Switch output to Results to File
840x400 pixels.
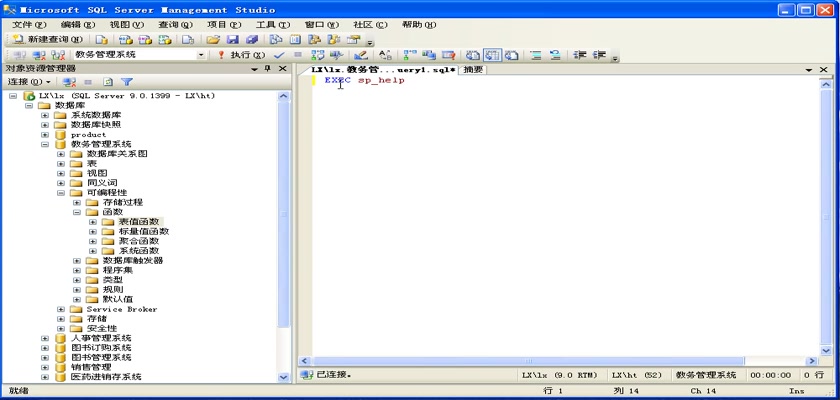[512, 55]
